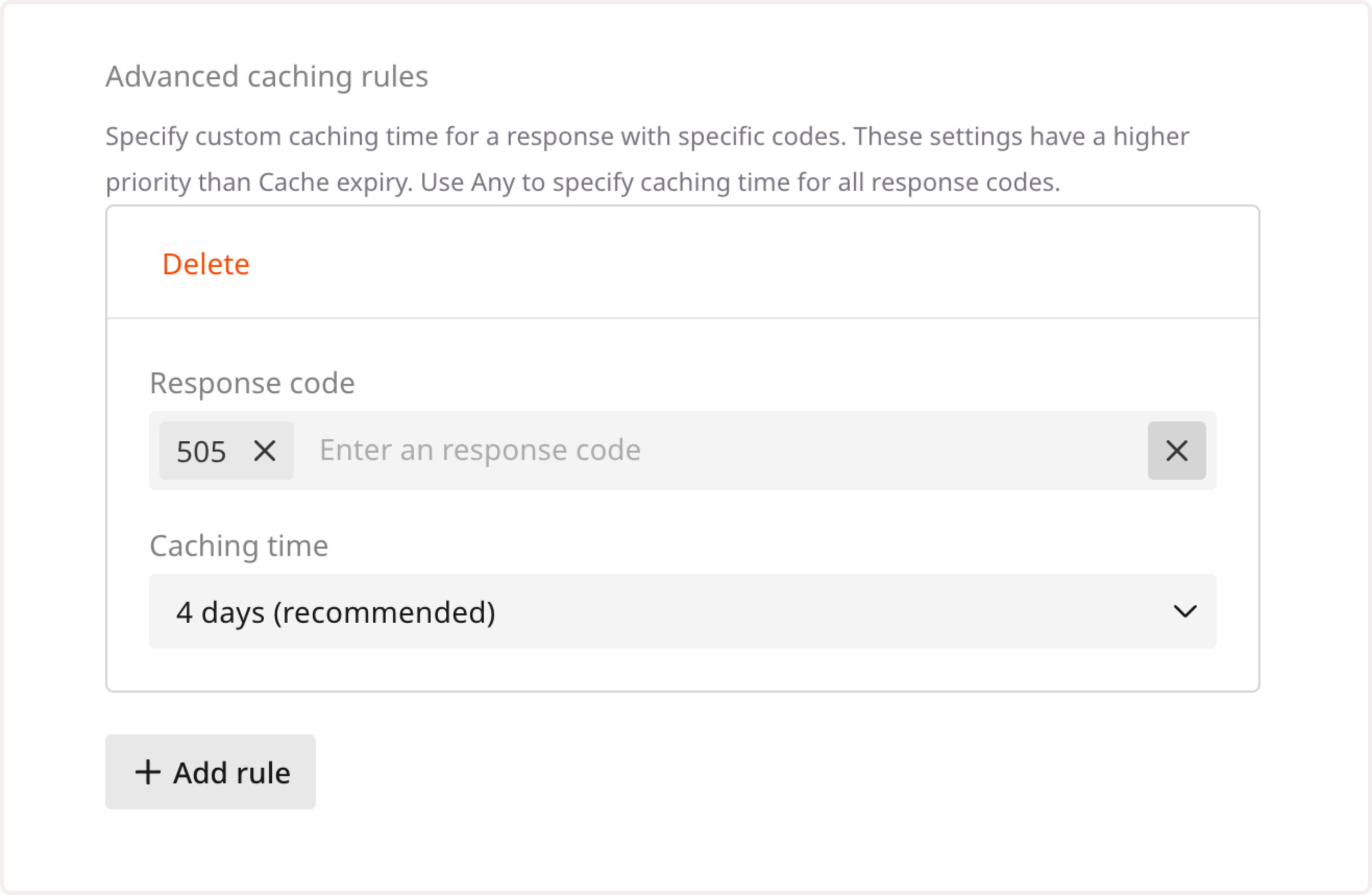Click the delete icon of the 505 code
Viewport: 1372px width, 895px height.
click(265, 451)
